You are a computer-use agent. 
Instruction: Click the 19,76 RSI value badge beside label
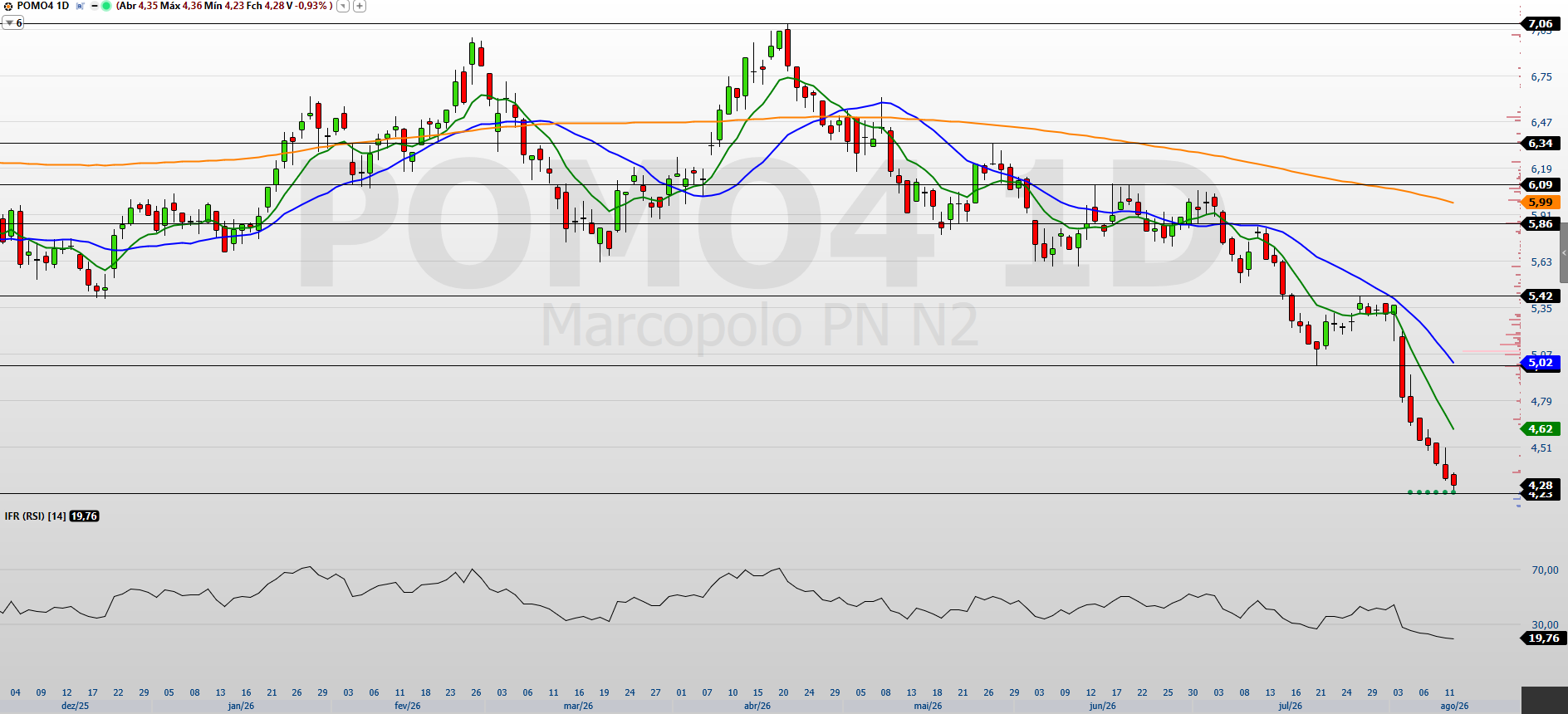(x=84, y=516)
